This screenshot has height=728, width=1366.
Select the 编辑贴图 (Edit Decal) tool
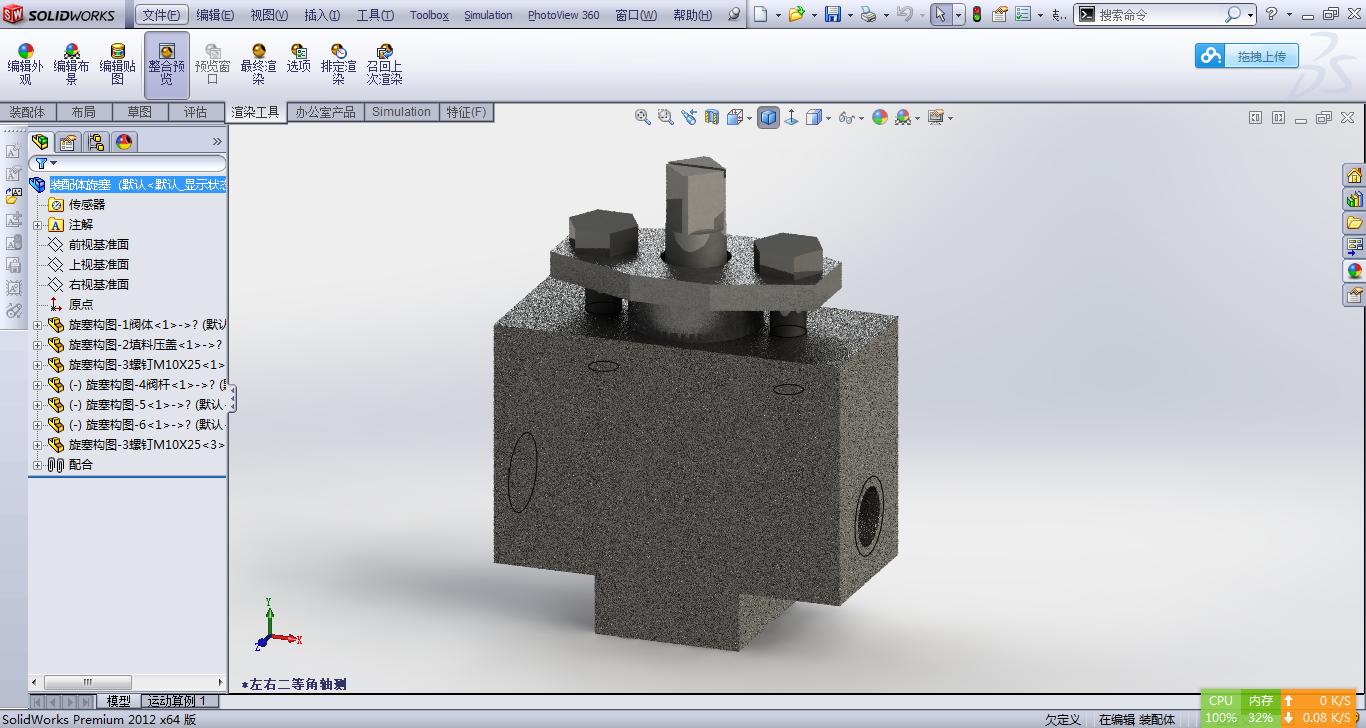coord(118,65)
